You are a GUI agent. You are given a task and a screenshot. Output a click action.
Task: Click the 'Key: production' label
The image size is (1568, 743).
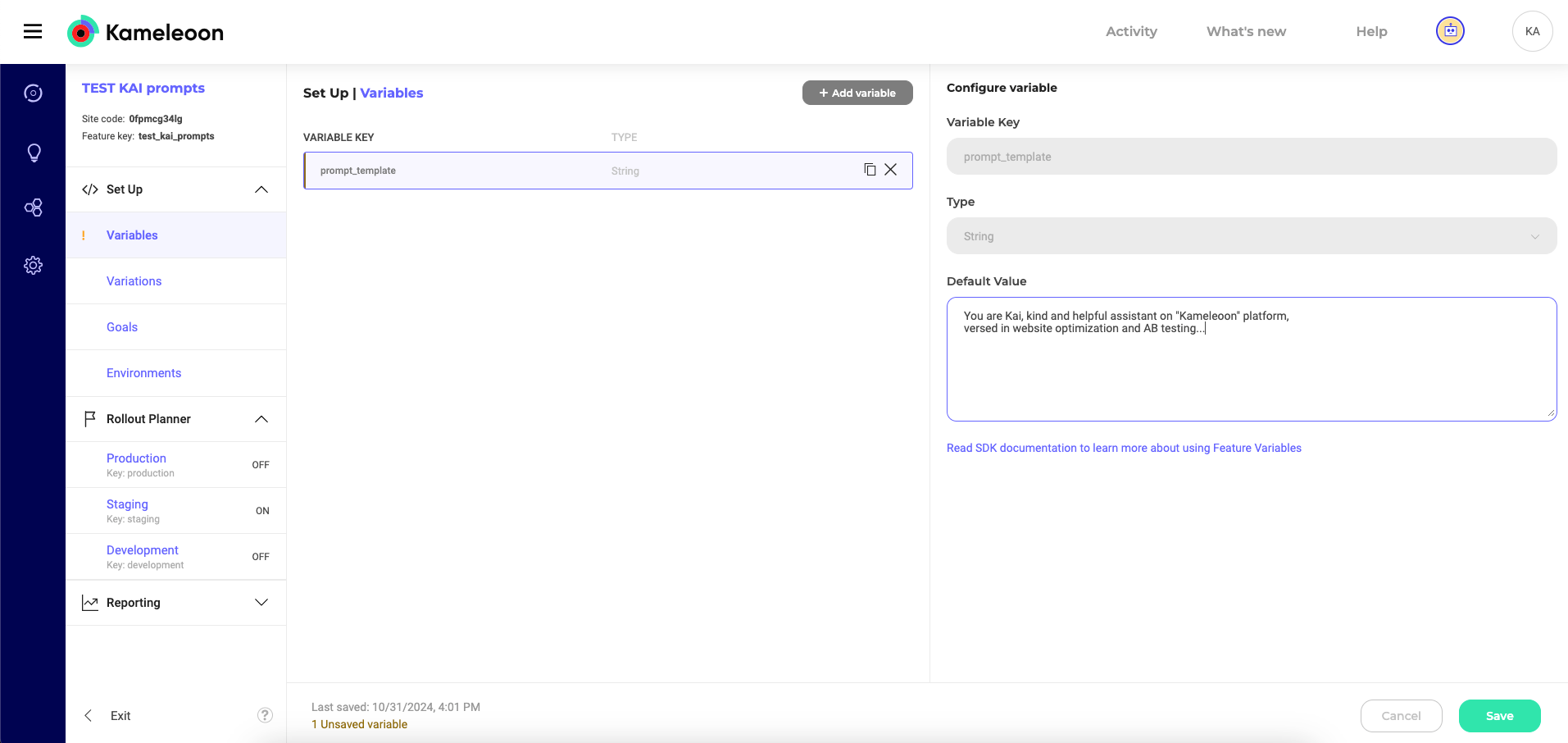tap(140, 473)
